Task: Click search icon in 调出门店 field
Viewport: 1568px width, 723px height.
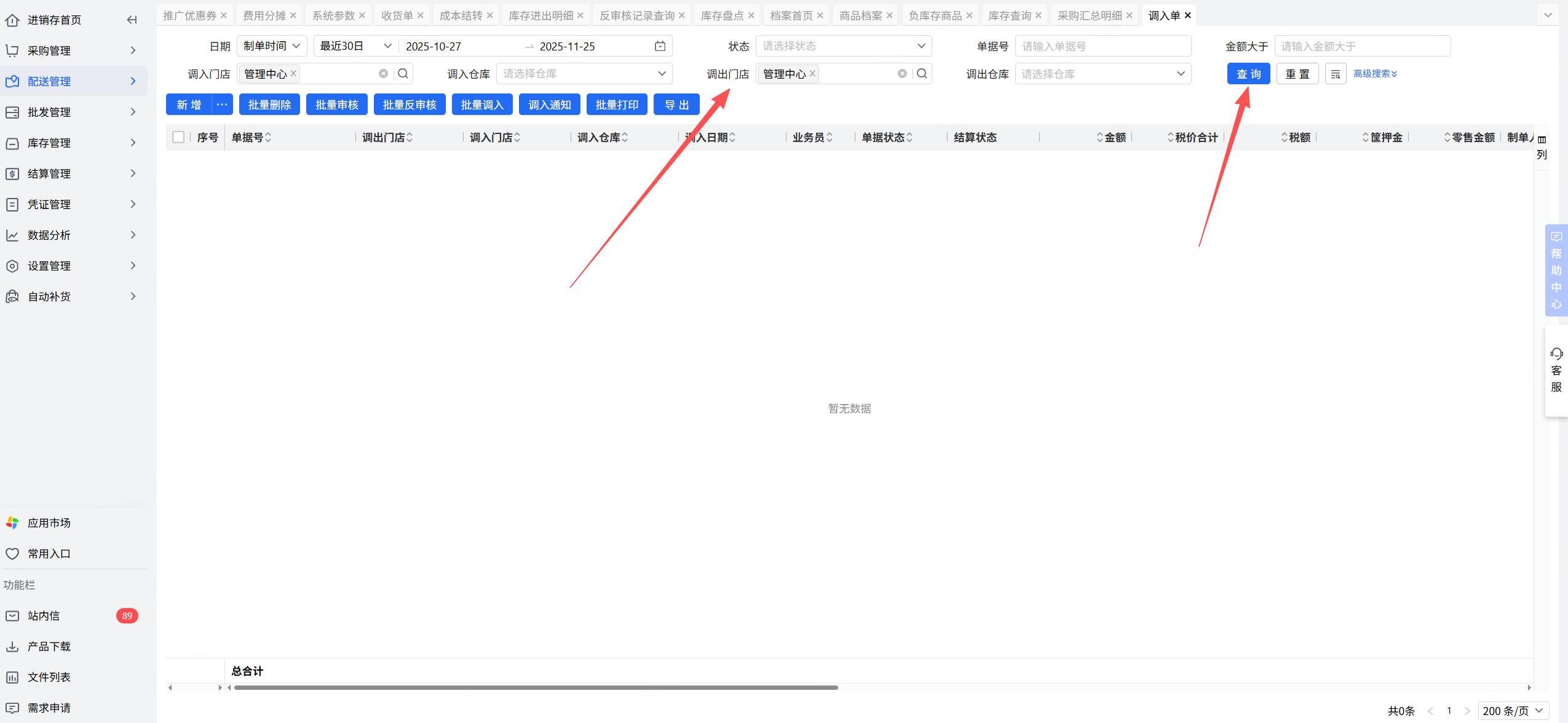Action: pyautogui.click(x=922, y=74)
